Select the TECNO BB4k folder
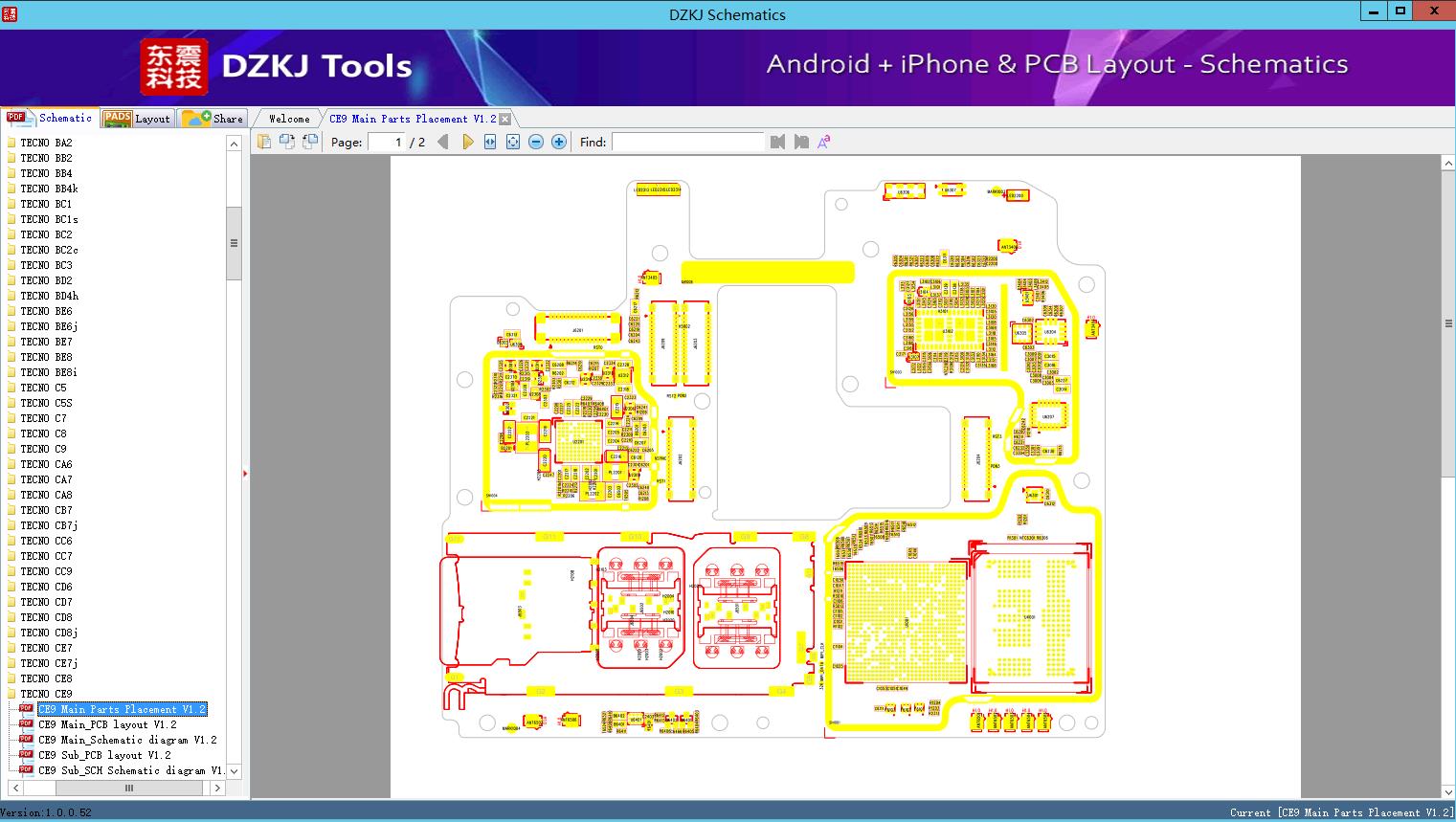 point(49,189)
